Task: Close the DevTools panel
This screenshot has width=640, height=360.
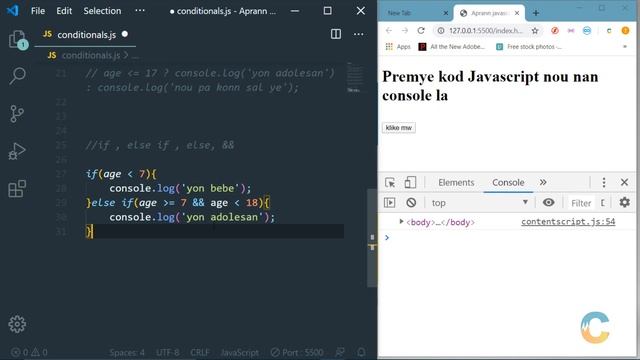Action: 624,182
